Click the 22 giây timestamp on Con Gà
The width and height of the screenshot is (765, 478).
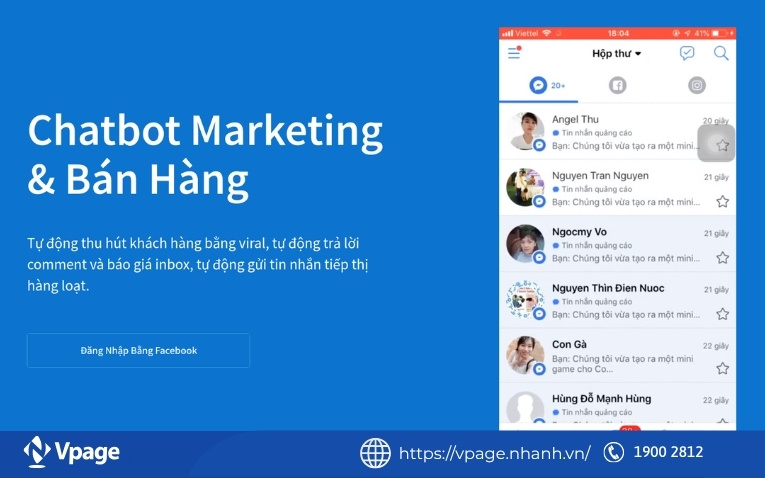click(716, 346)
